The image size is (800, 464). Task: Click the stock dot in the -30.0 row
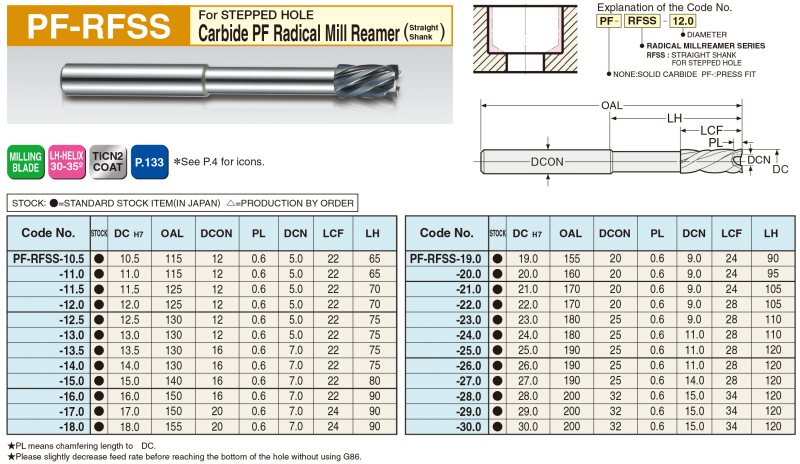click(497, 426)
